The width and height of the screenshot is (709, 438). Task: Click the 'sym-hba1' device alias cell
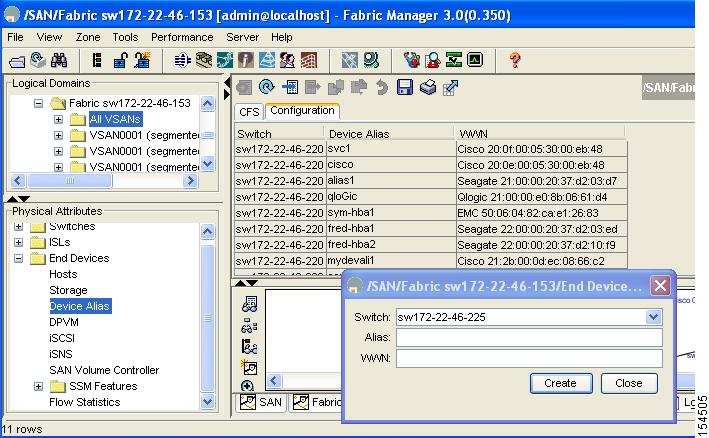(x=391, y=213)
